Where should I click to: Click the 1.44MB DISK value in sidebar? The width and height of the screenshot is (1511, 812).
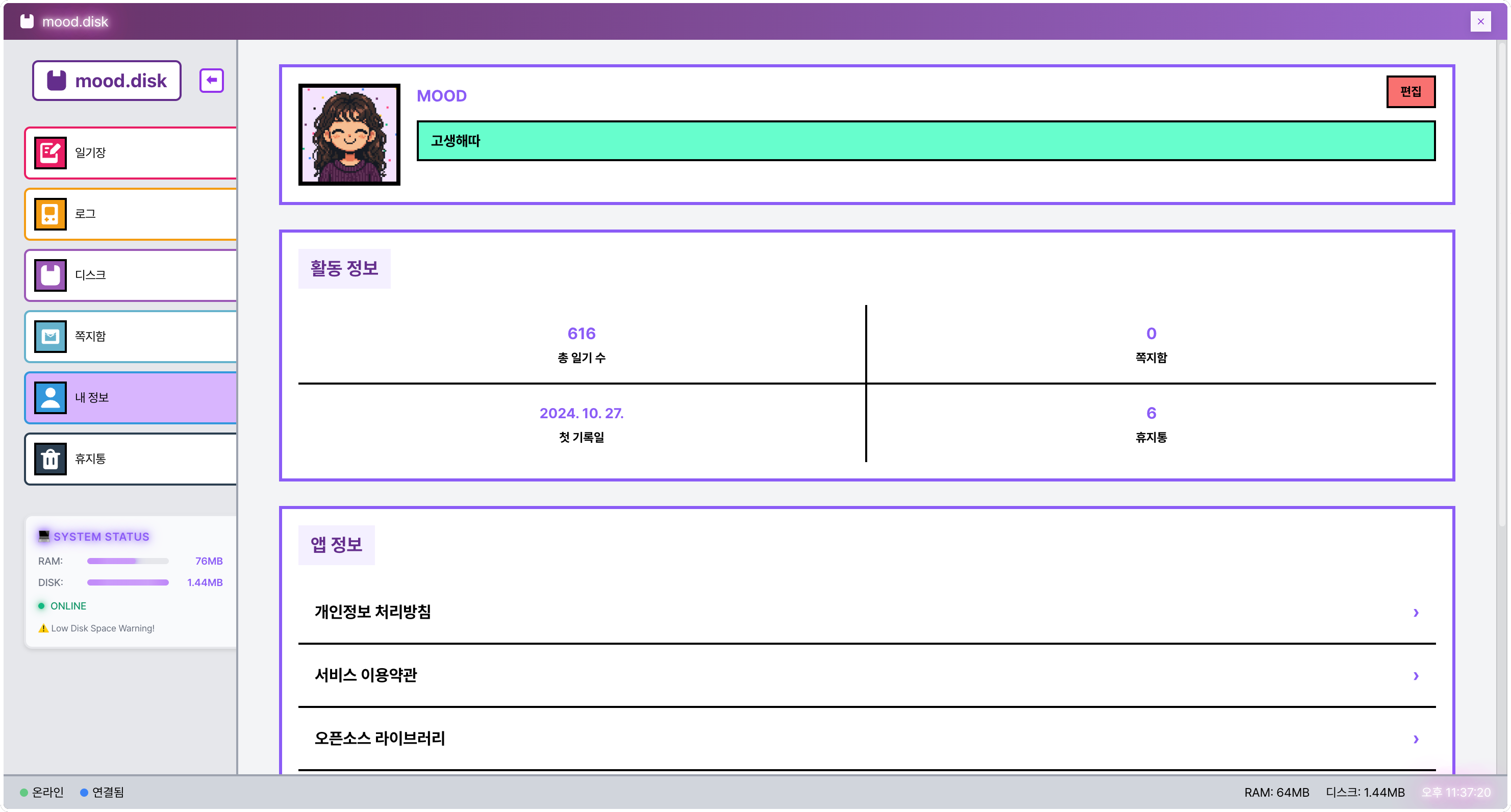pos(205,582)
